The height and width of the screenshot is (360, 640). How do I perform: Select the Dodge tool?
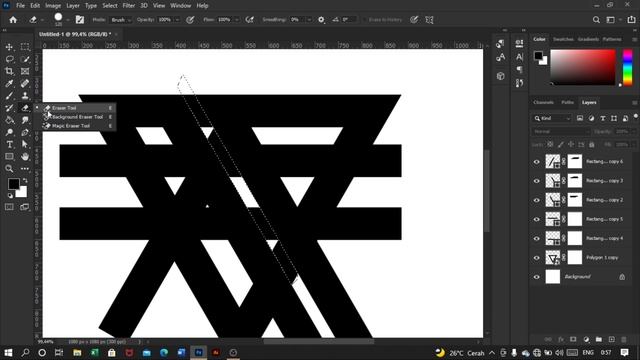[x=9, y=132]
